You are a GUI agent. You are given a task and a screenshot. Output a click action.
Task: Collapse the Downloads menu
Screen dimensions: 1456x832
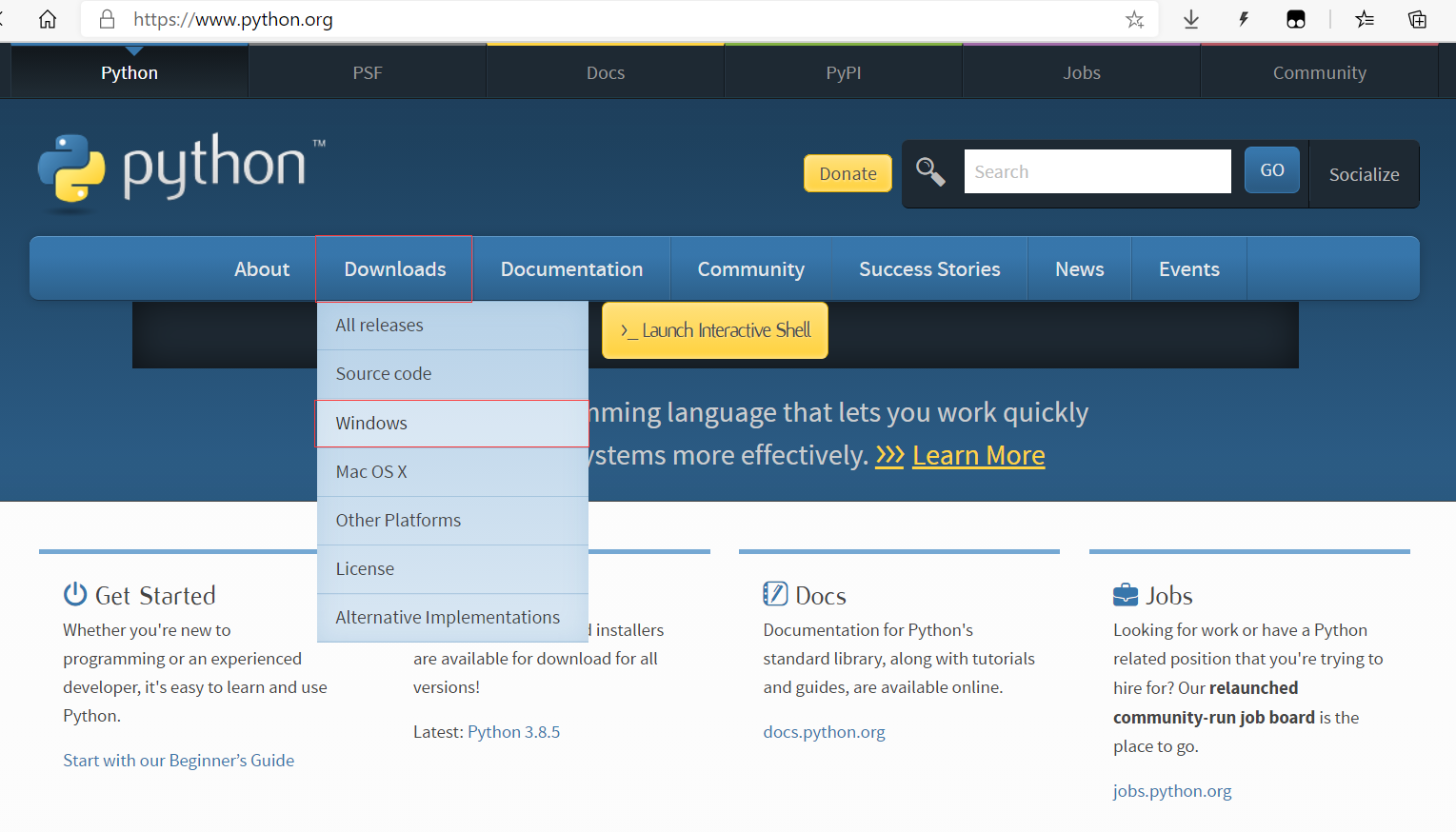(395, 269)
